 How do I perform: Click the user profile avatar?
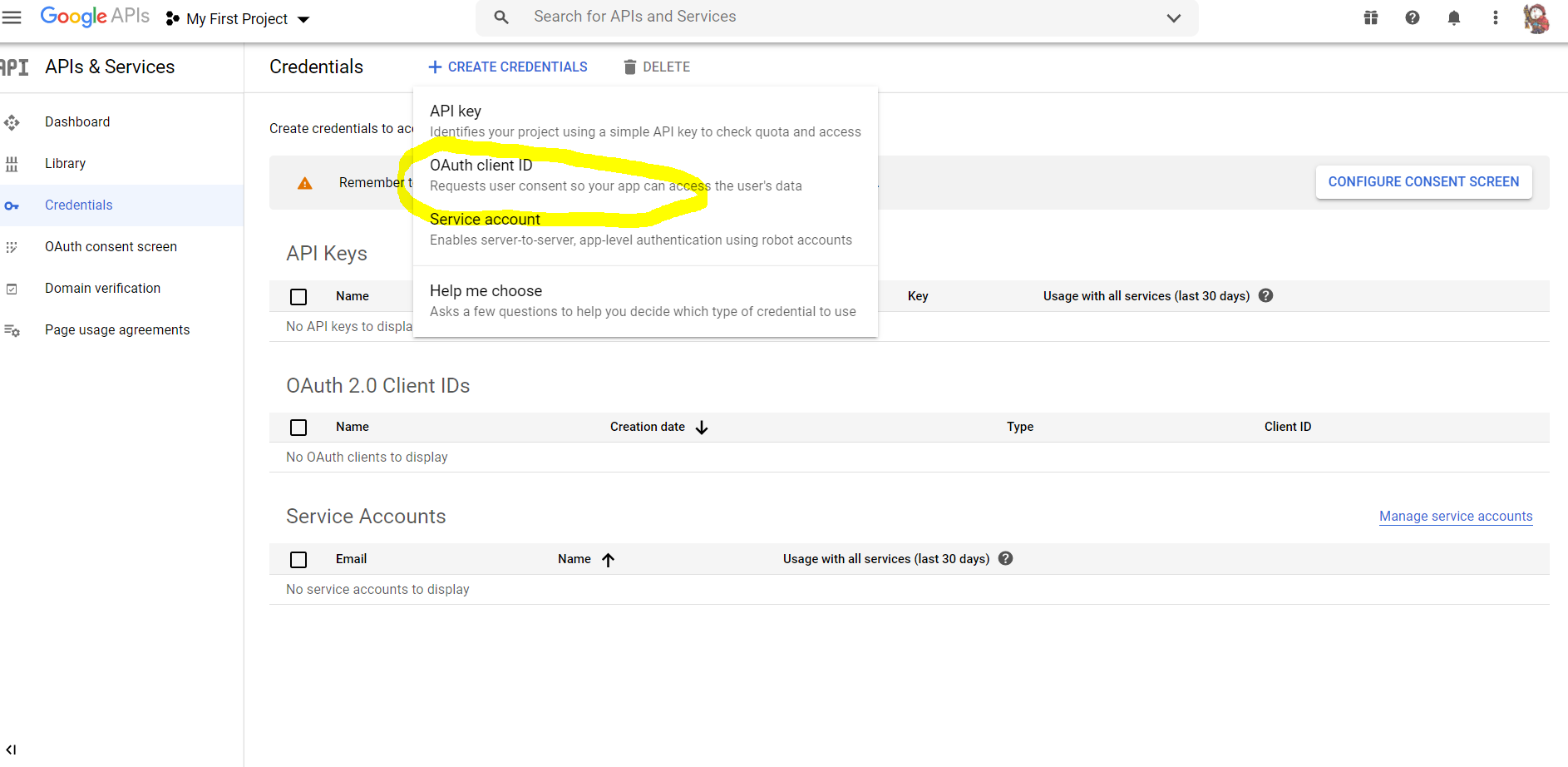coord(1536,17)
